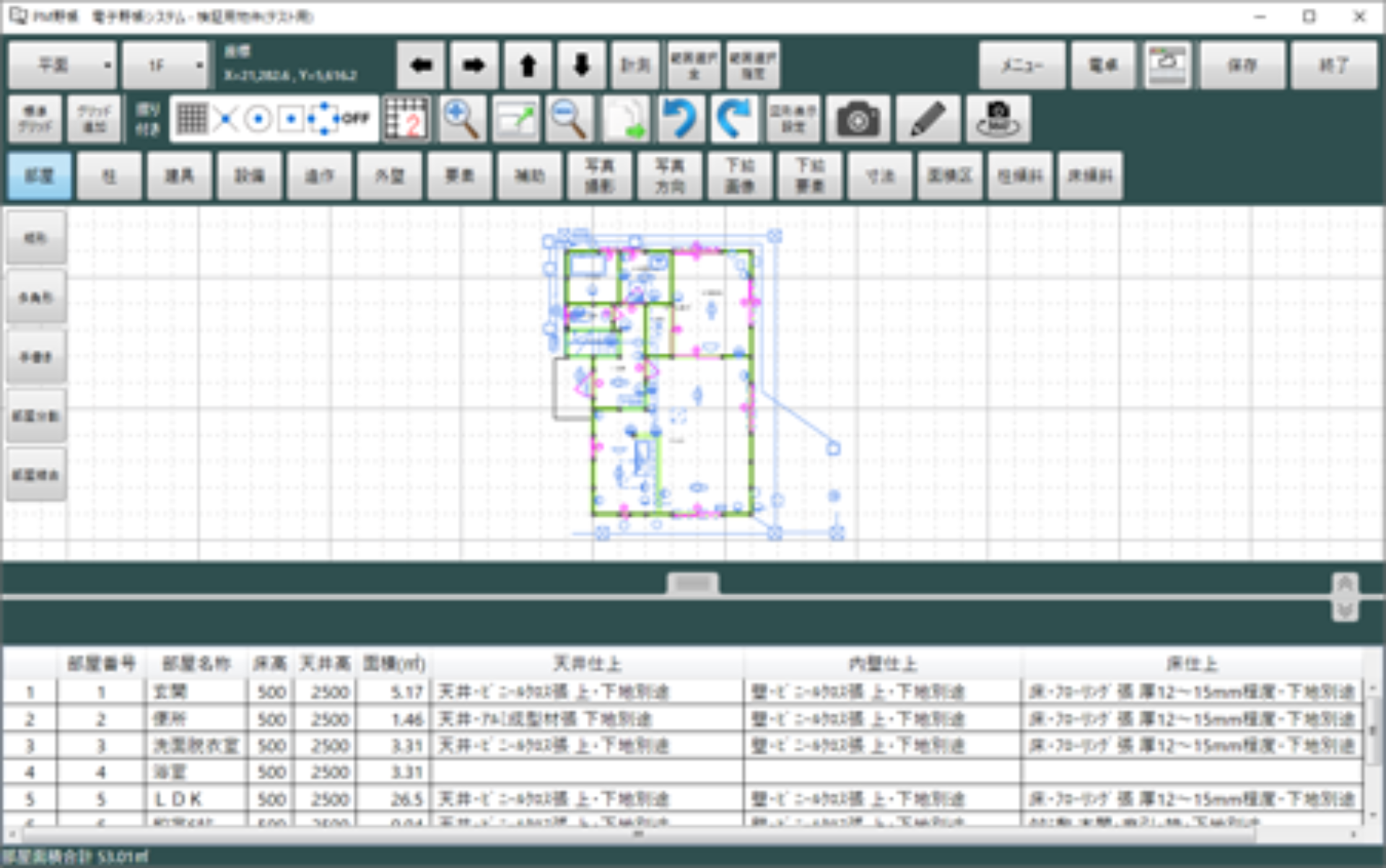This screenshot has height=868, width=1386.
Task: Click the 360 camera icon
Action: 998,119
